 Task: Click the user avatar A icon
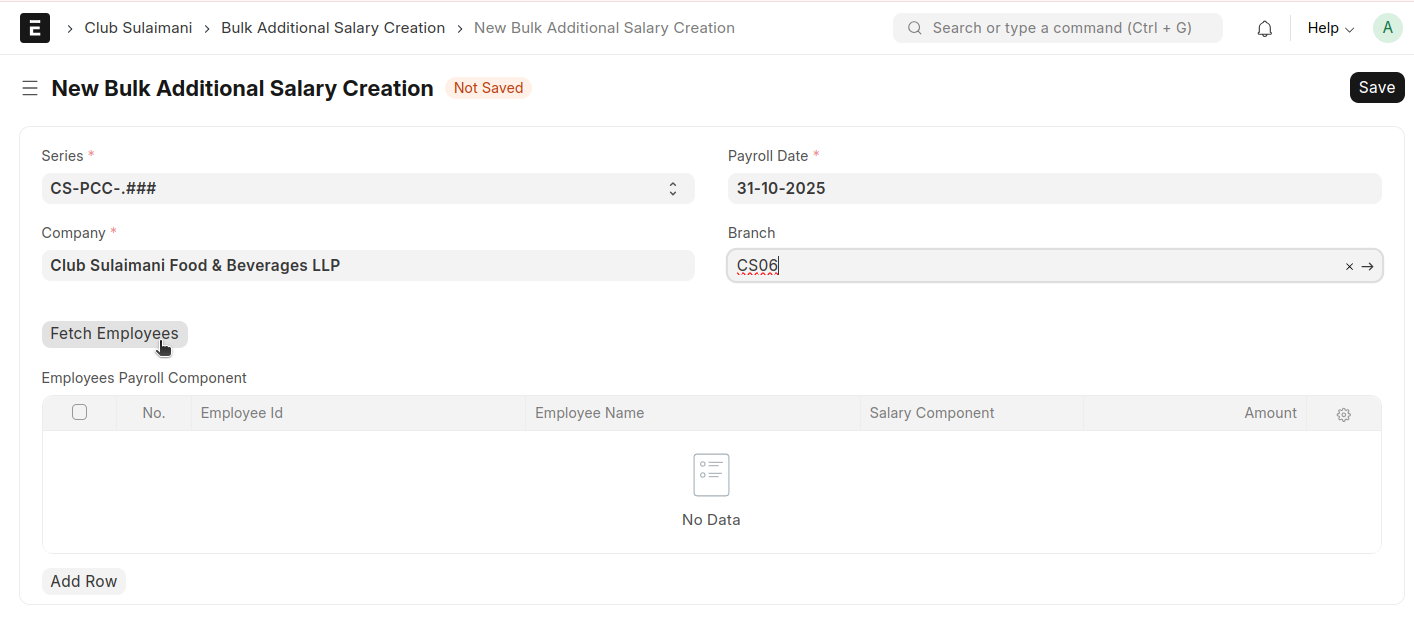(1387, 28)
